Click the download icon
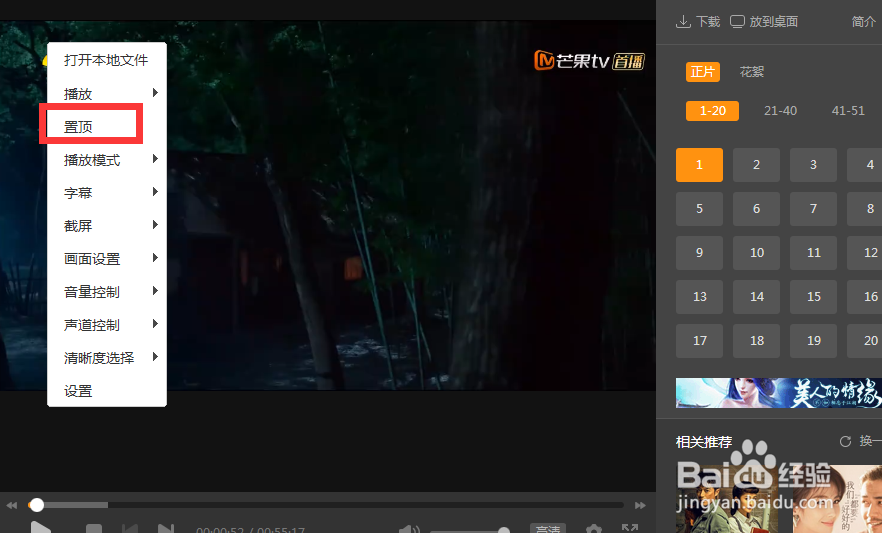The width and height of the screenshot is (882, 533). pos(683,22)
